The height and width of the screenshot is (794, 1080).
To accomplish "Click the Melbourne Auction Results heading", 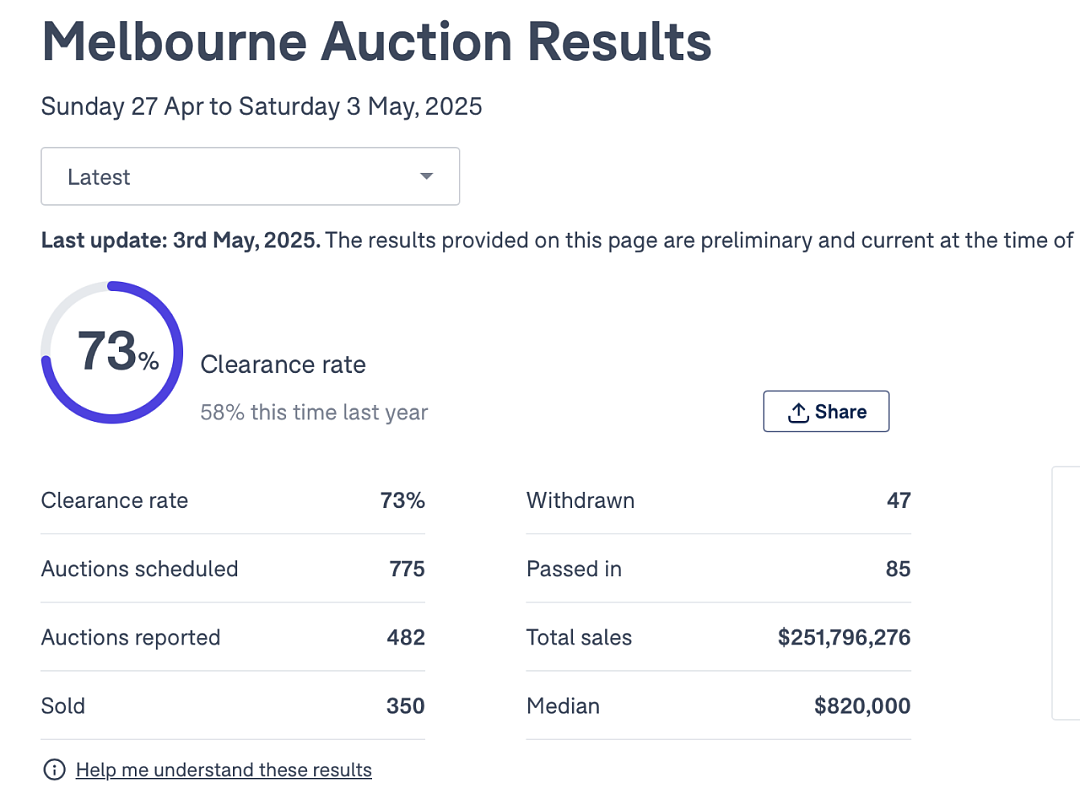I will click(x=376, y=42).
